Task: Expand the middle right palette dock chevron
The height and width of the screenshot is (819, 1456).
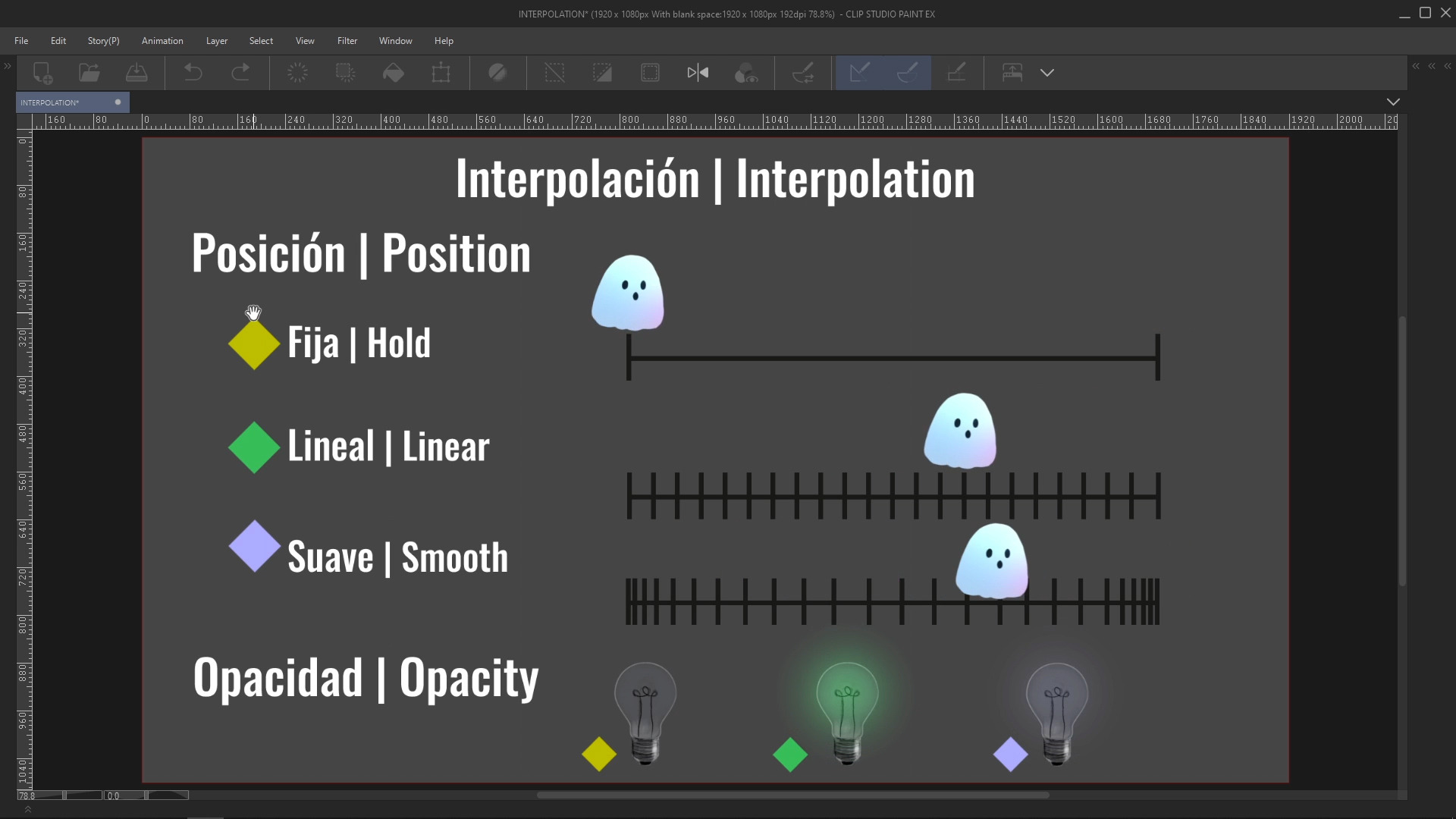Action: [1432, 67]
